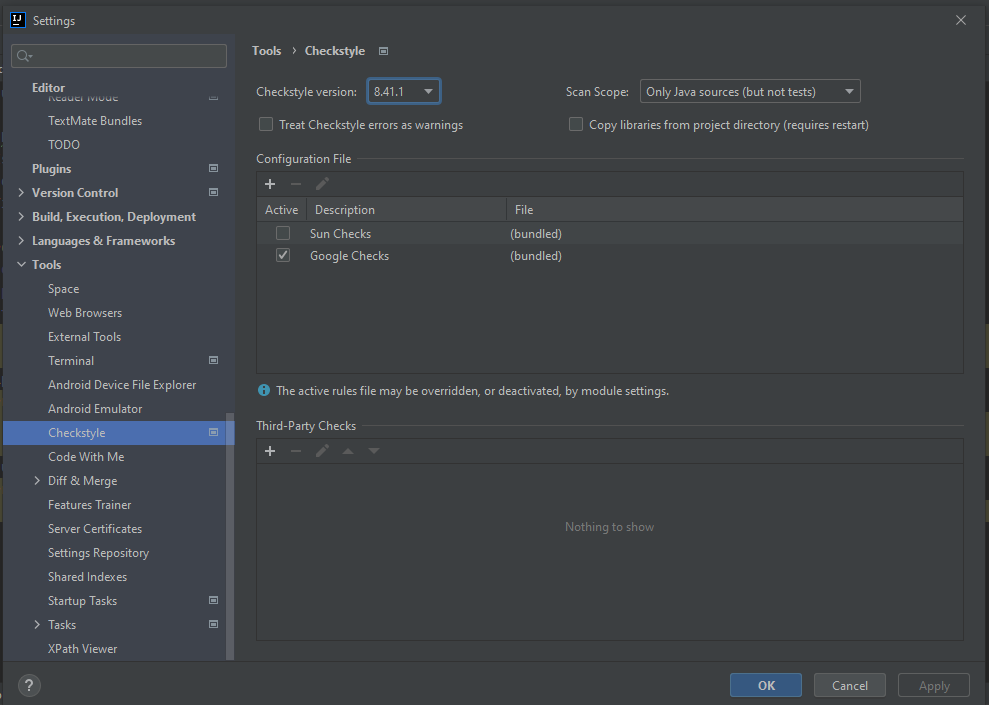This screenshot has height=705, width=989.
Task: Click remove icon in Configuration File toolbar
Action: (x=296, y=184)
